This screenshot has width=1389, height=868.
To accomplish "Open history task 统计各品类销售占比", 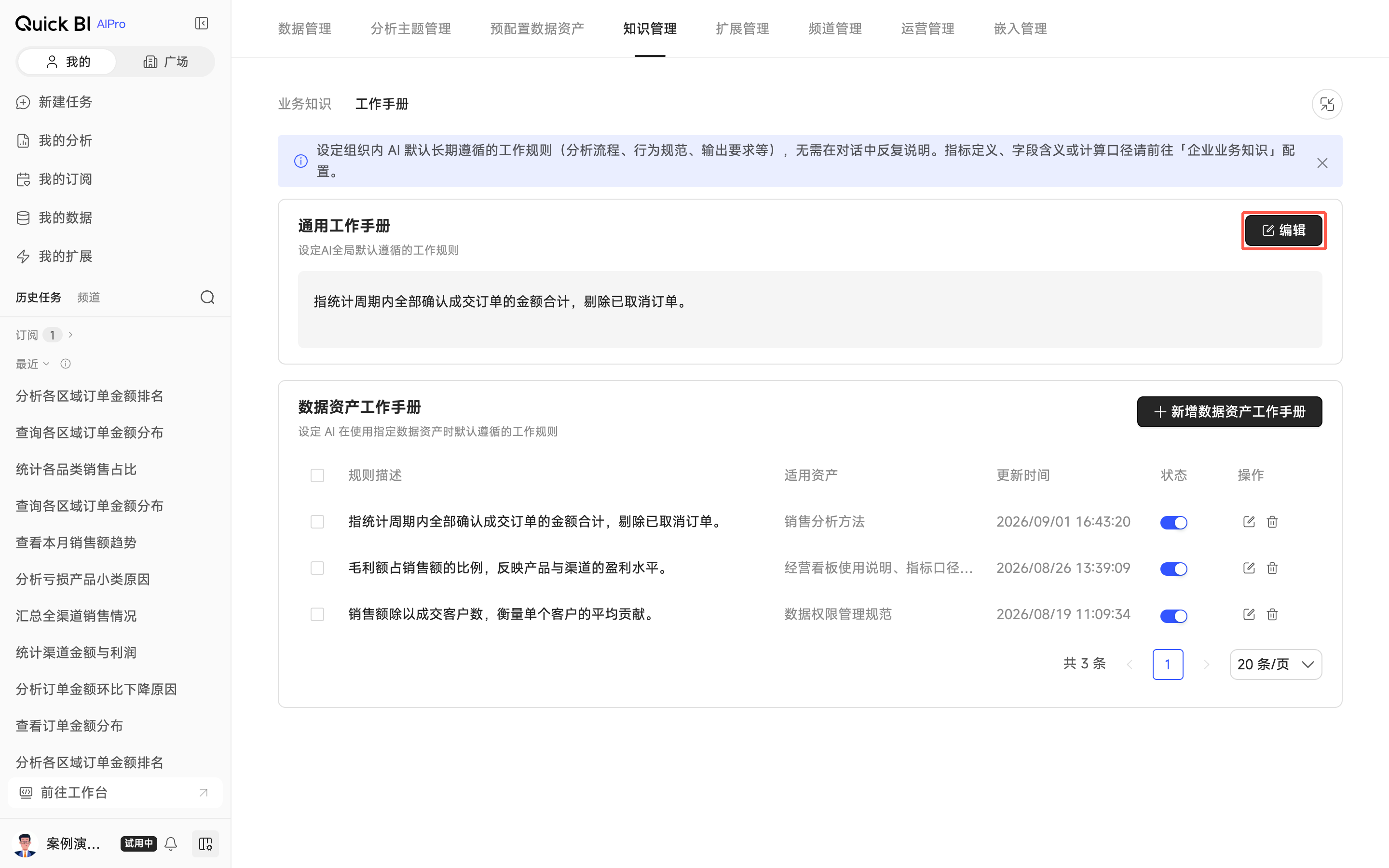I will click(76, 469).
